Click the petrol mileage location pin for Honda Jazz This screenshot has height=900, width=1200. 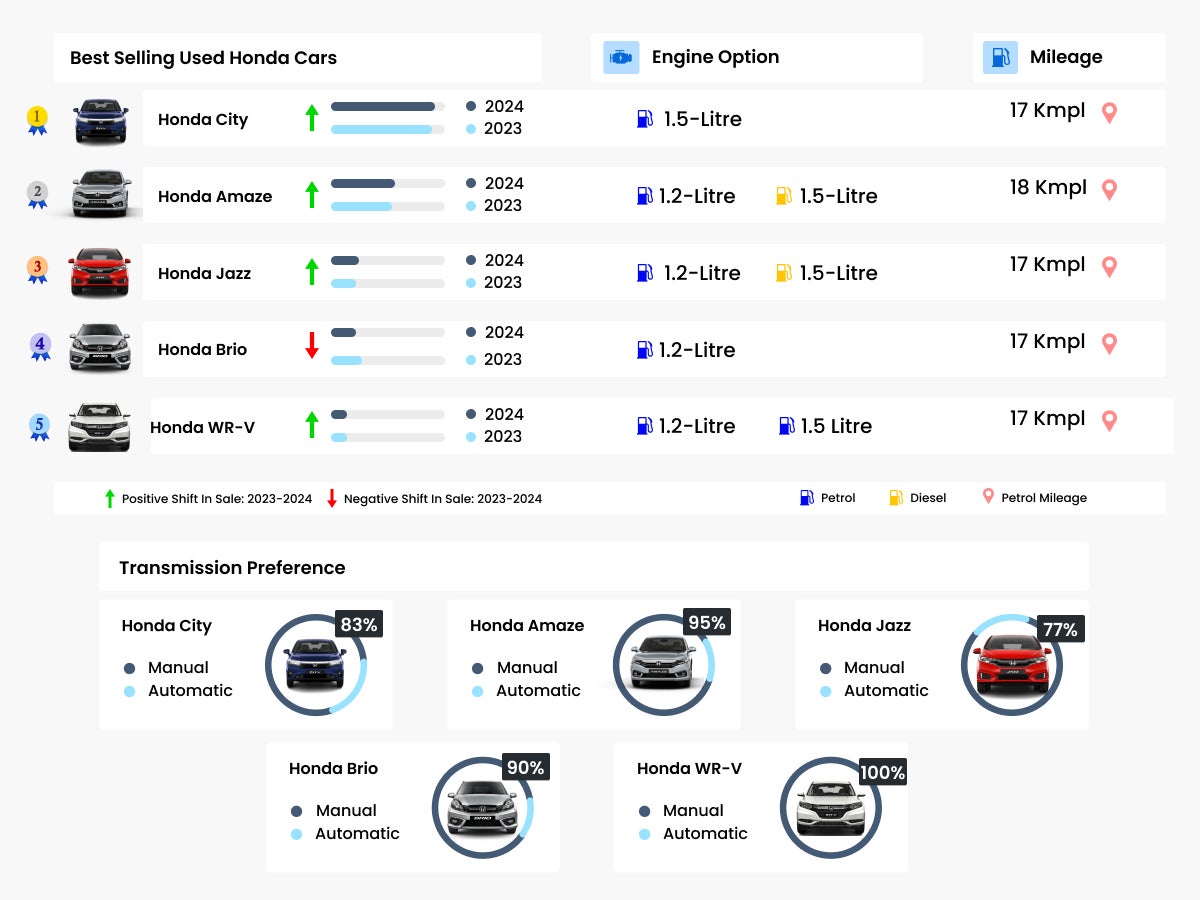pos(1108,266)
